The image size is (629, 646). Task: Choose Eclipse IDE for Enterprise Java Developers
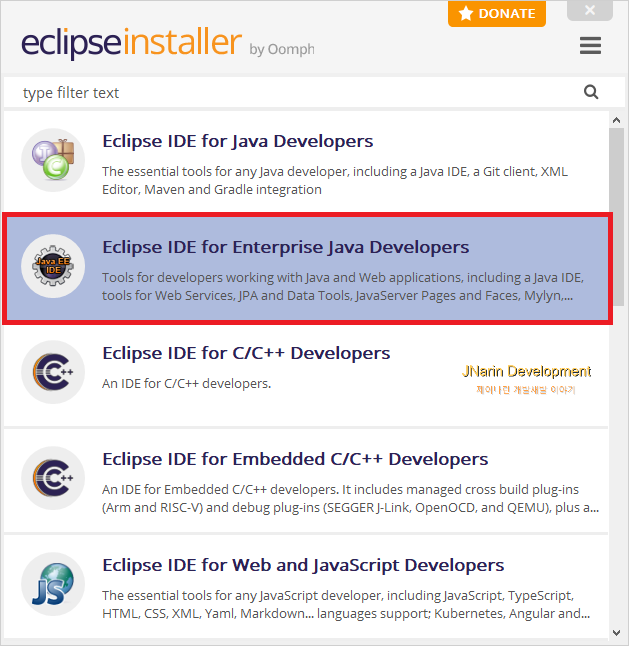tap(285, 247)
